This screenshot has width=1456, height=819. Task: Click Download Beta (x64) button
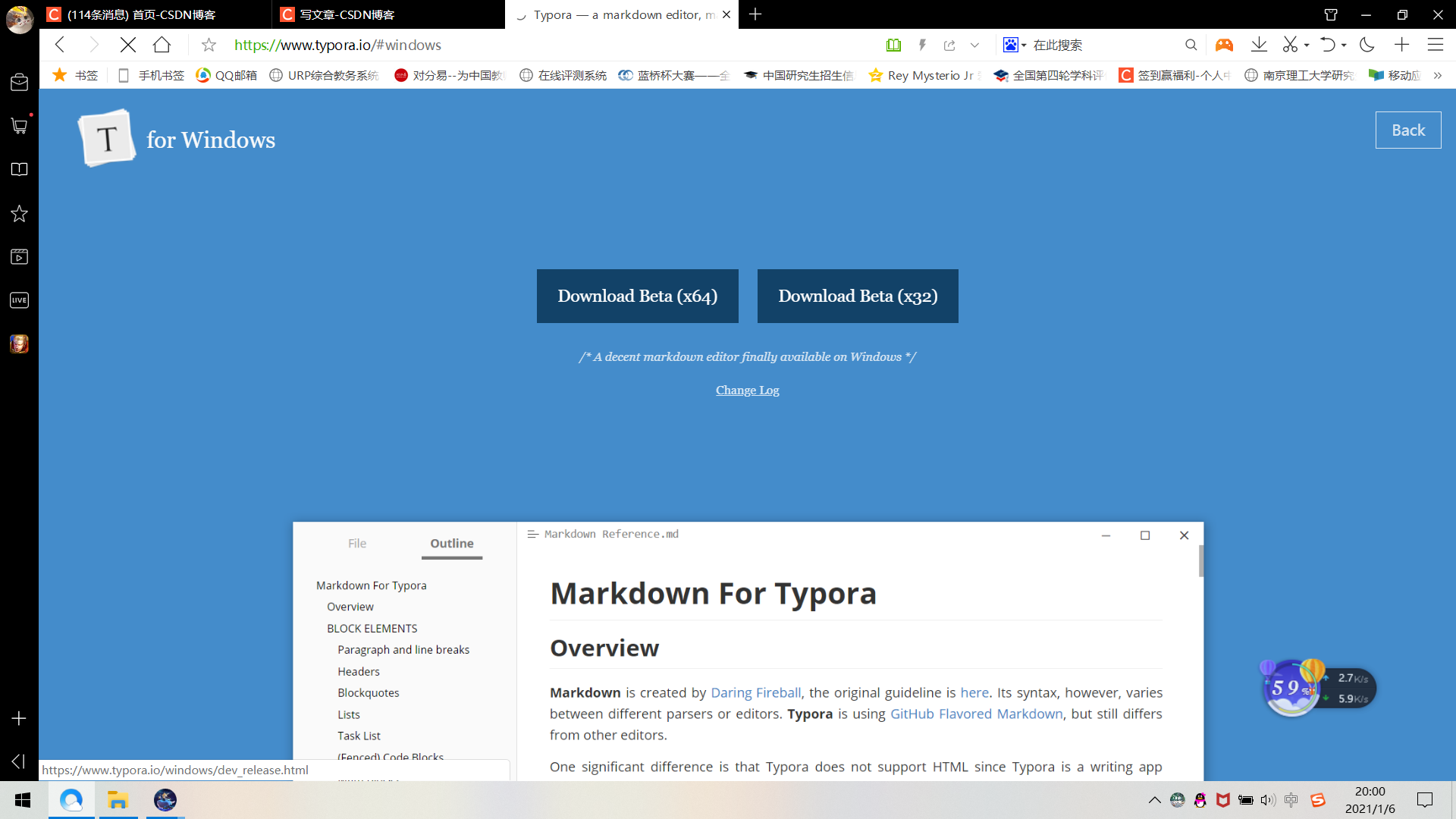(x=637, y=297)
